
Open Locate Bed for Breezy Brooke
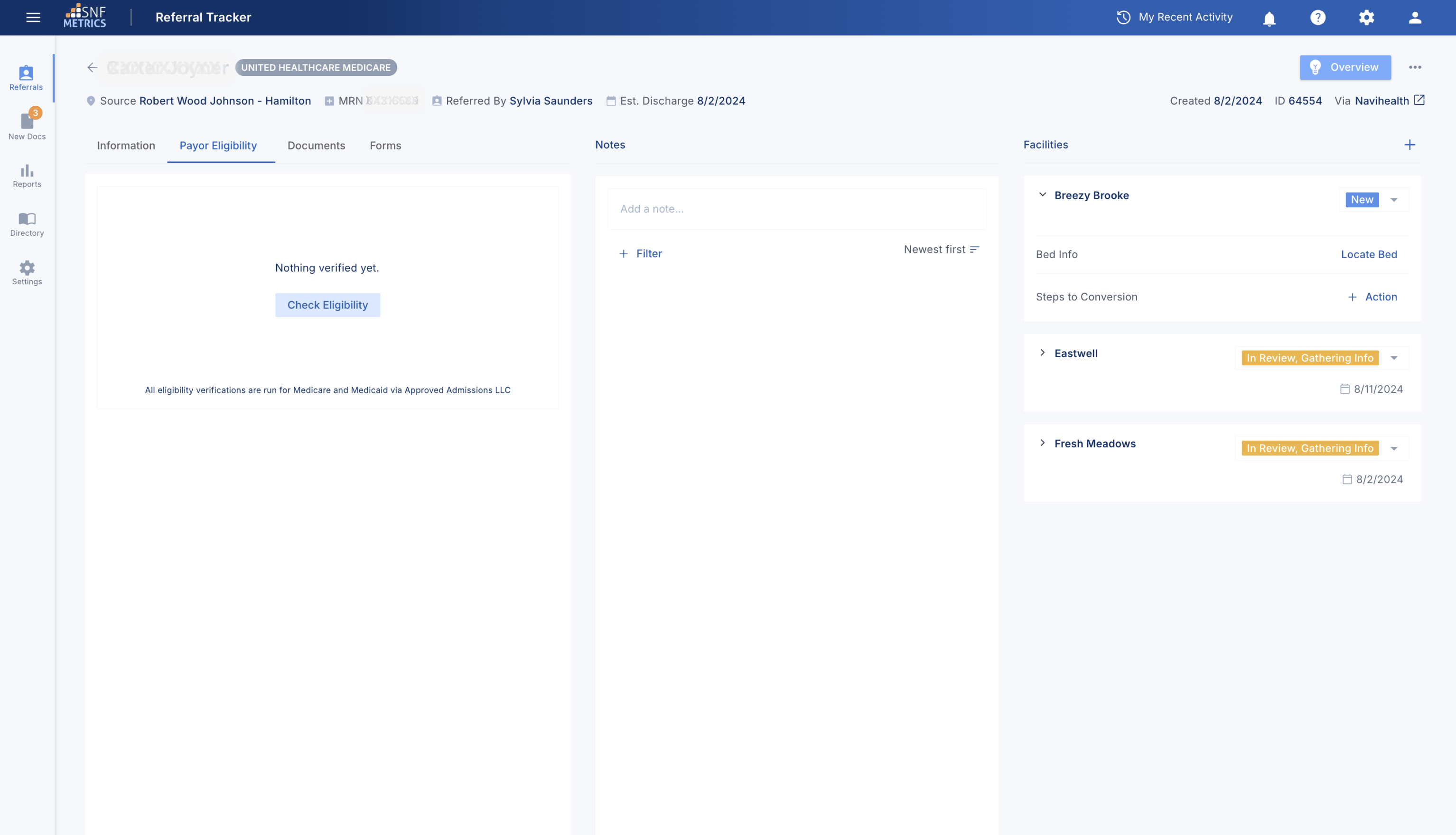pyautogui.click(x=1369, y=254)
